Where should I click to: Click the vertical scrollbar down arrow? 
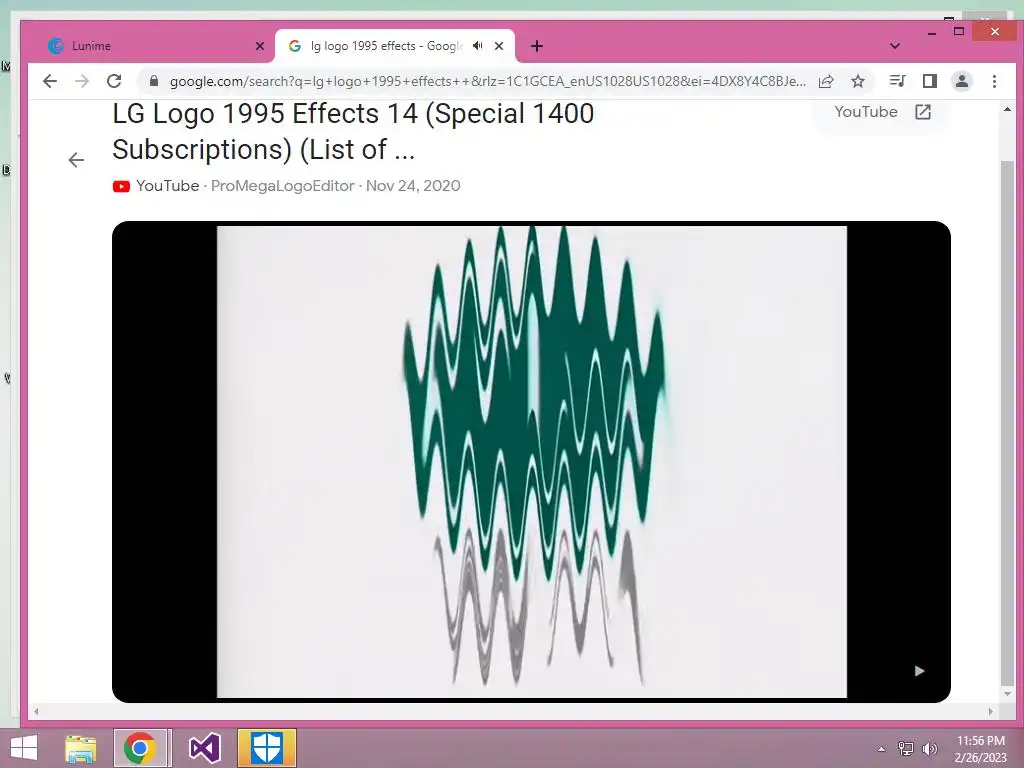point(1007,694)
